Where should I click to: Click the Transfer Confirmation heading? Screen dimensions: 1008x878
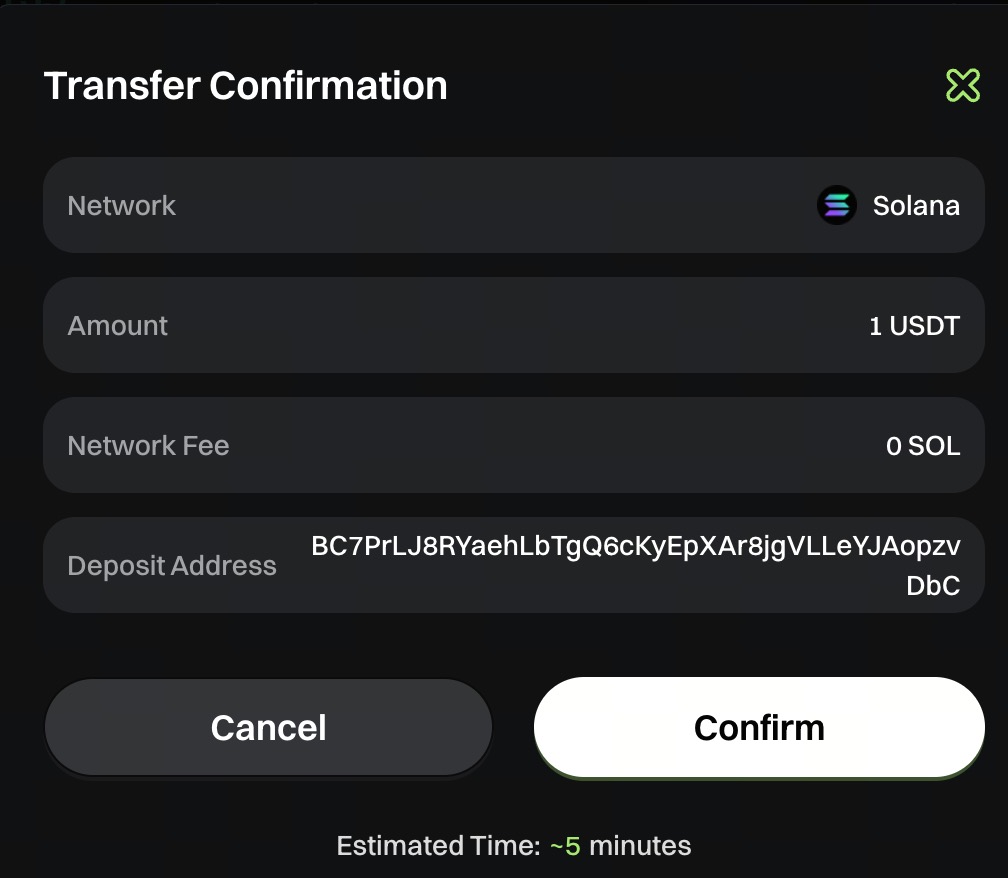pos(245,86)
